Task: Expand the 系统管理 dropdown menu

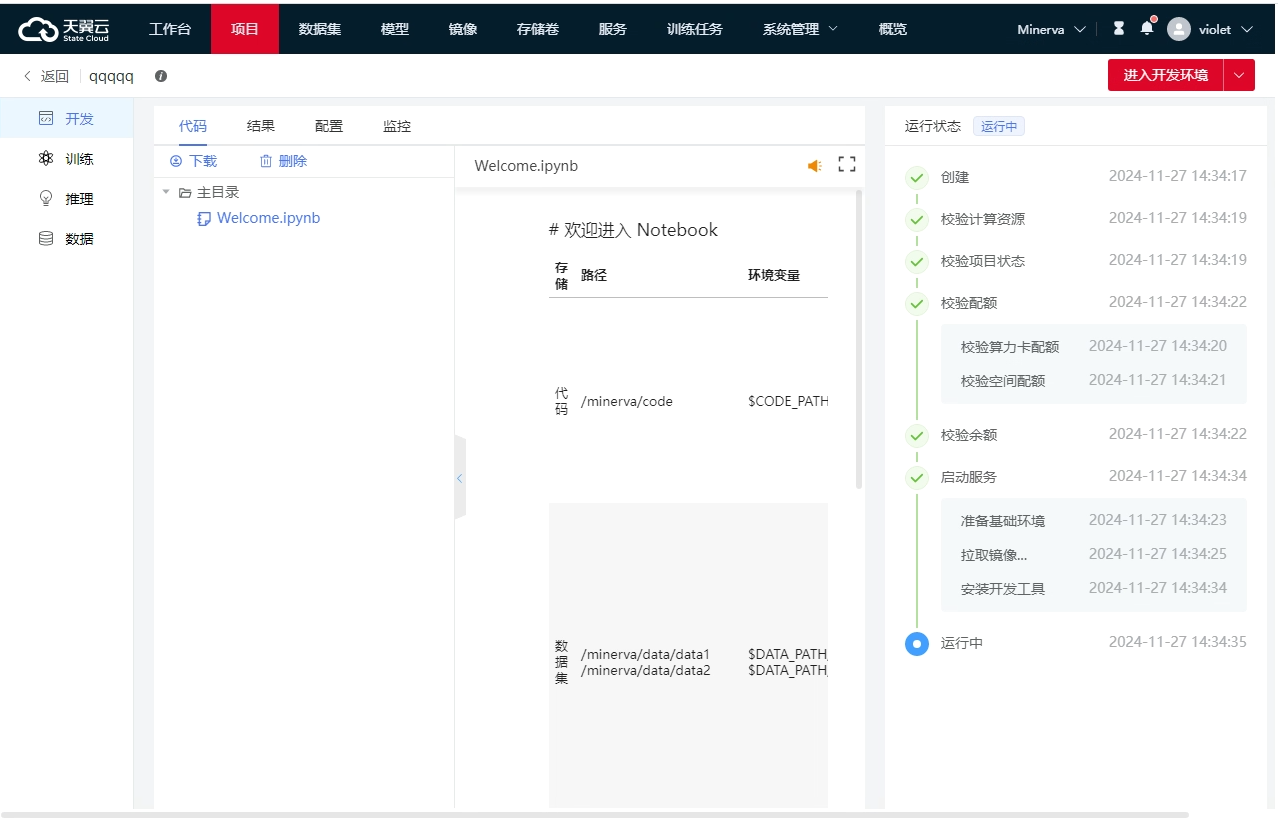Action: pos(800,29)
